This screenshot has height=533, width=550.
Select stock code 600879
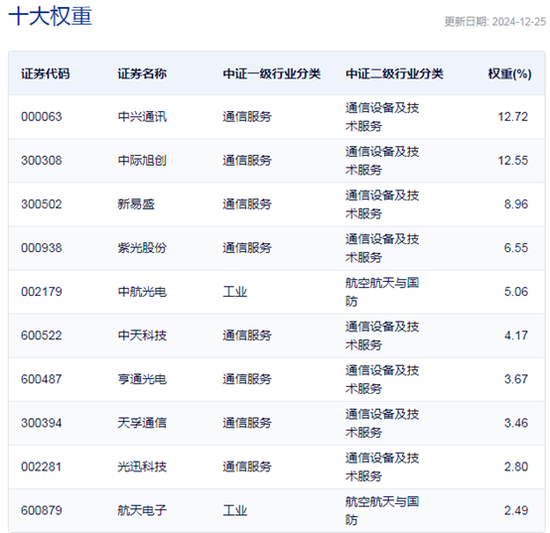point(41,511)
